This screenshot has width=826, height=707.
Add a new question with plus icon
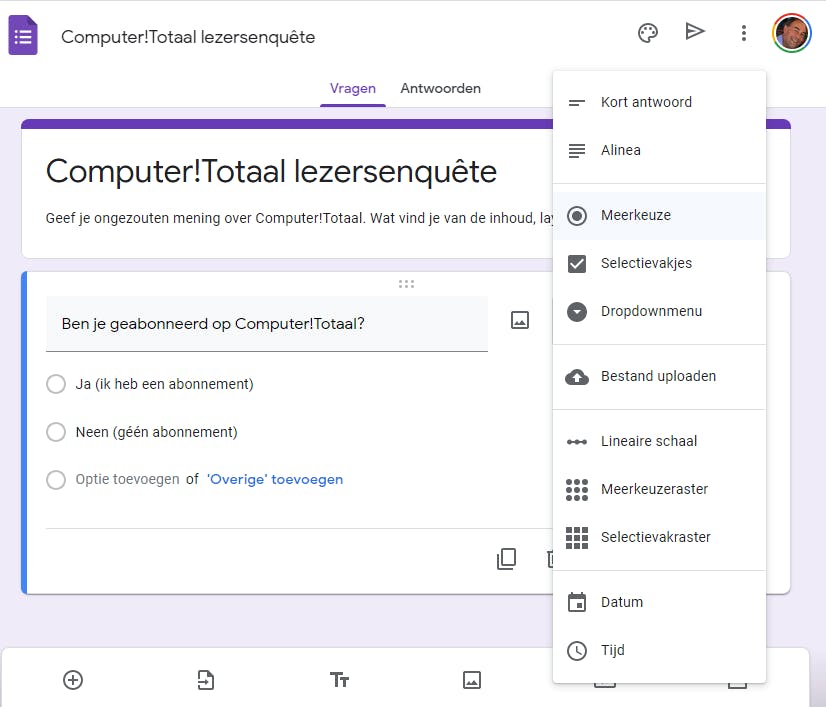tap(73, 680)
